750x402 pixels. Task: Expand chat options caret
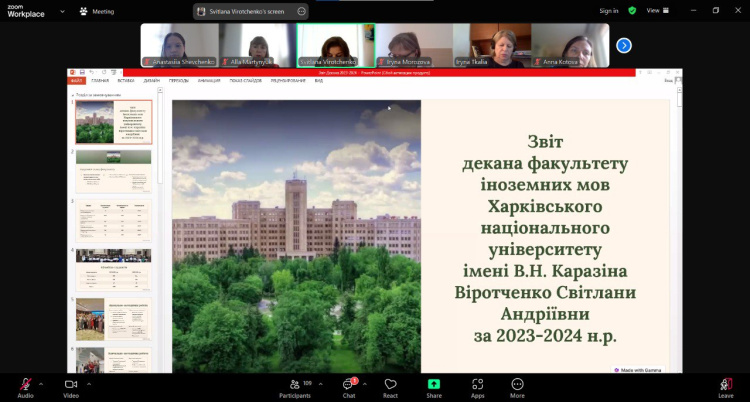pyautogui.click(x=365, y=384)
